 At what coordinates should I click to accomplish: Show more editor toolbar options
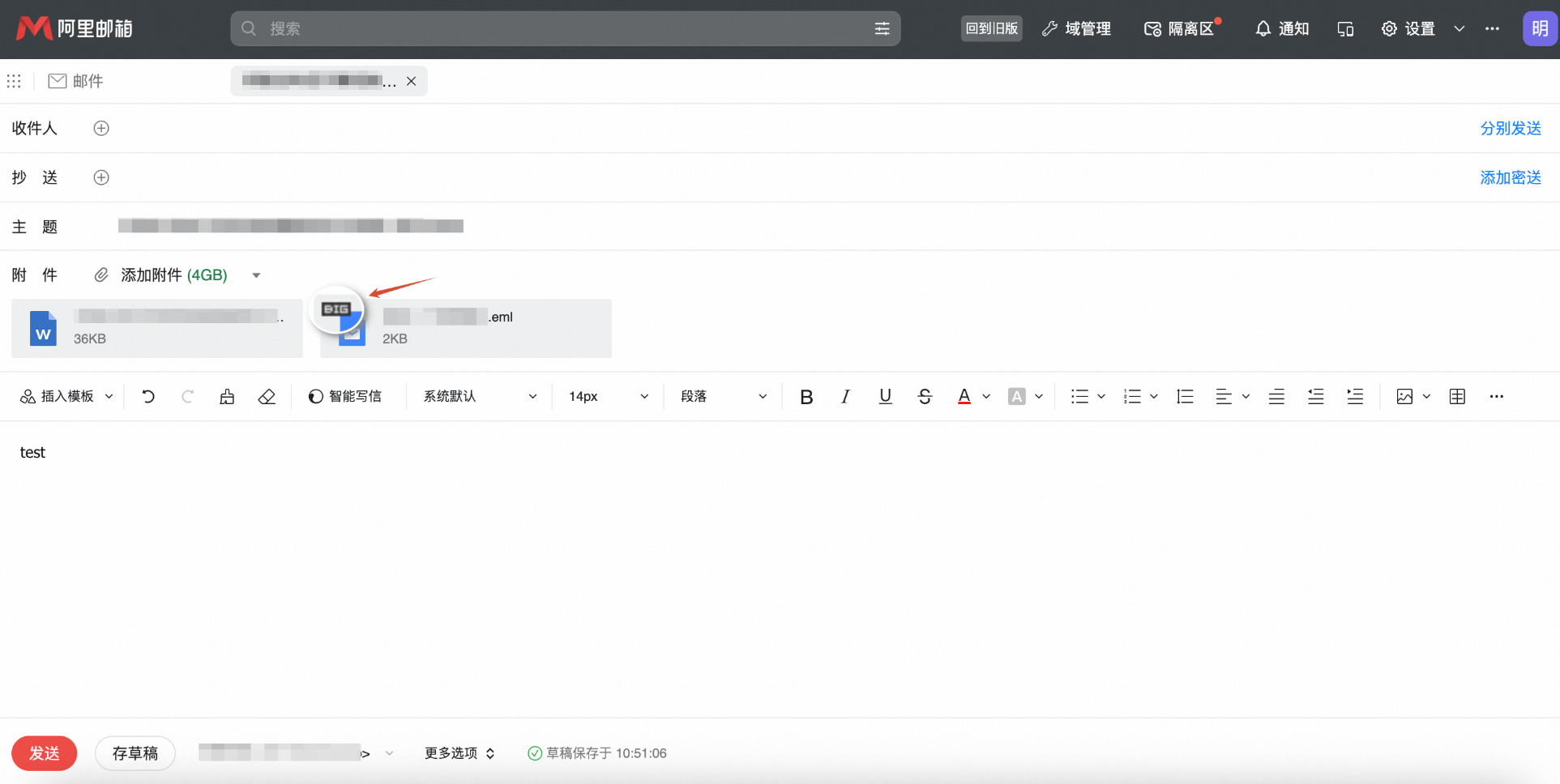click(1497, 396)
